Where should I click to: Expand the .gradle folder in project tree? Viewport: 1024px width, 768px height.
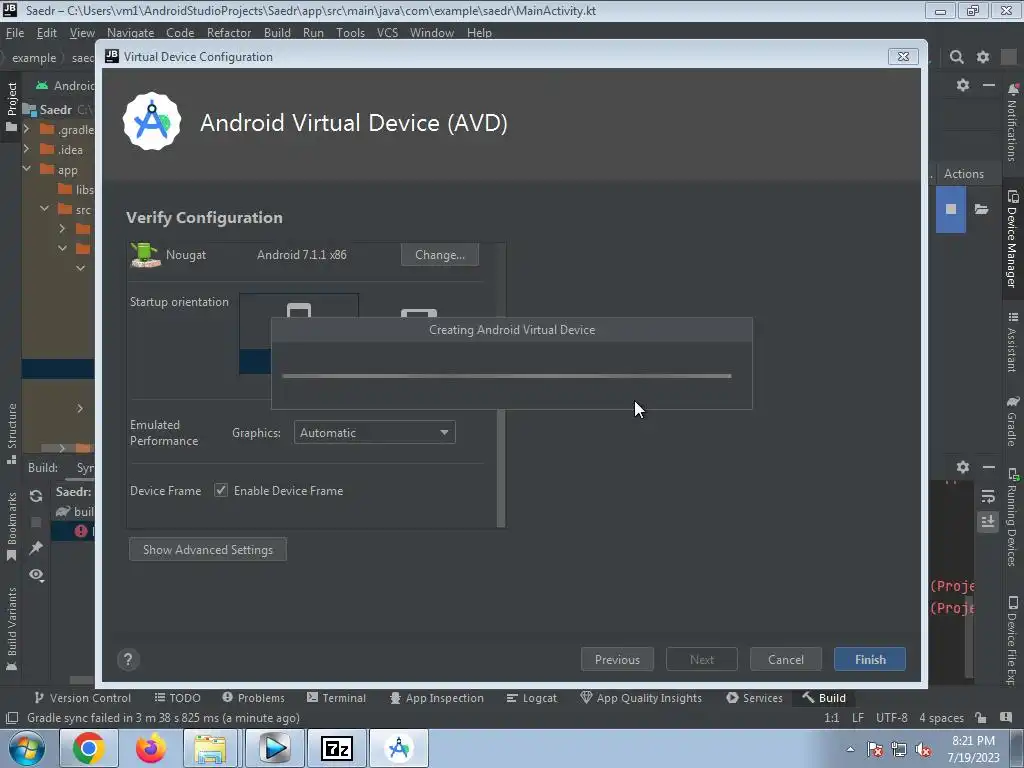pos(26,129)
